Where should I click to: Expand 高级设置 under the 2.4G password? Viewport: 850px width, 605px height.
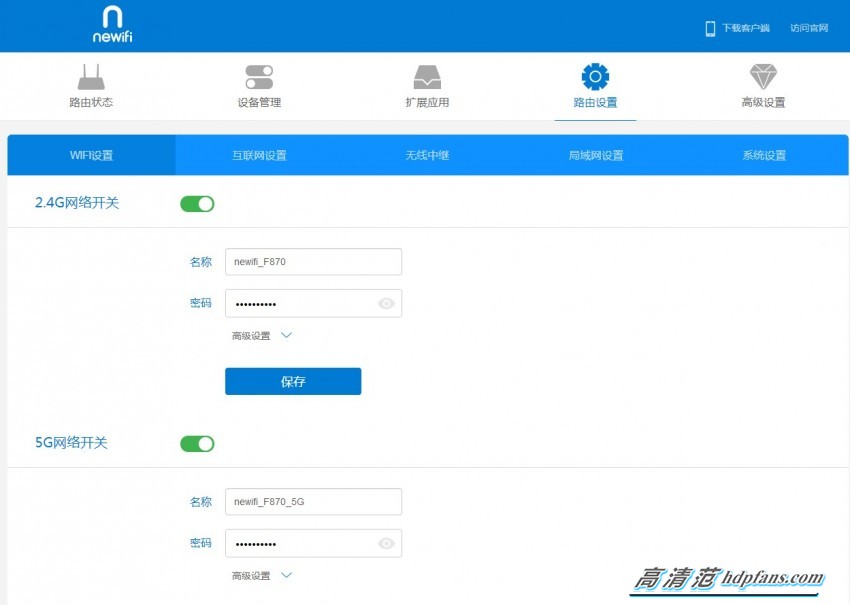[x=262, y=336]
